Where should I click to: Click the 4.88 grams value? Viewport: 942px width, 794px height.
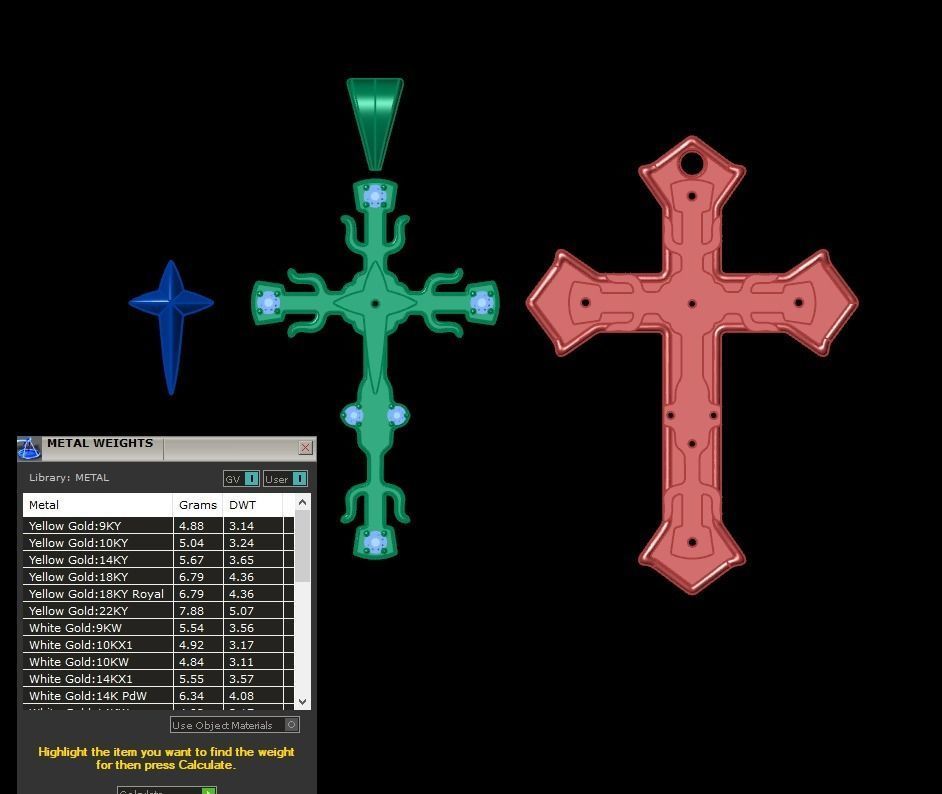click(192, 526)
